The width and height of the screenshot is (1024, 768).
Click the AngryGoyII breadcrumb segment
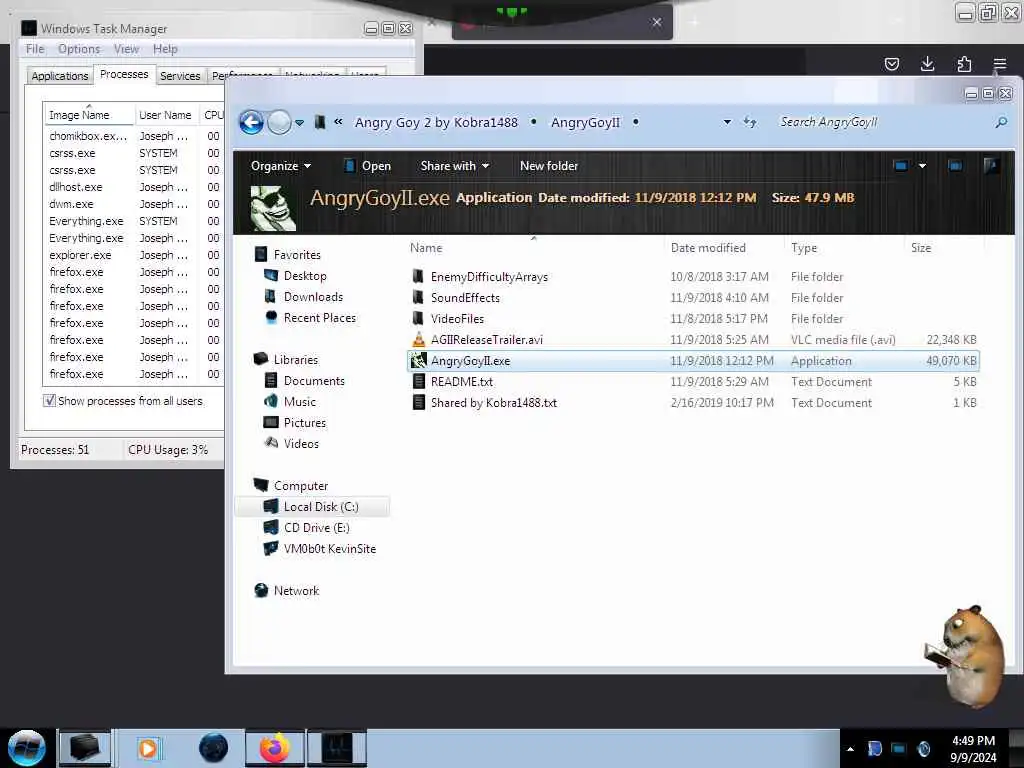[585, 122]
